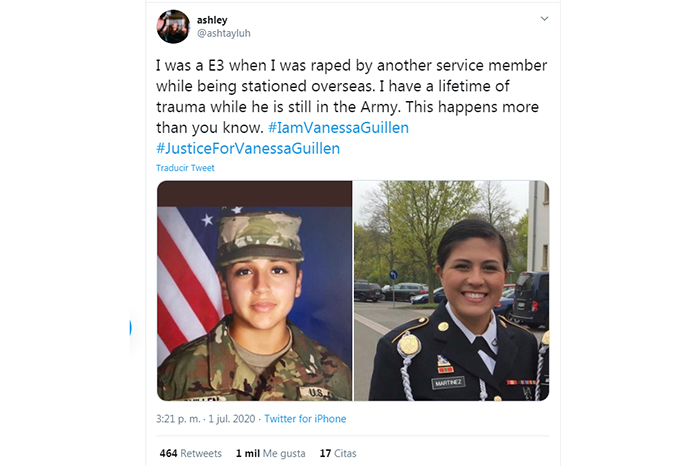
Task: Open the Twitter for iPhone source link
Action: tap(305, 419)
